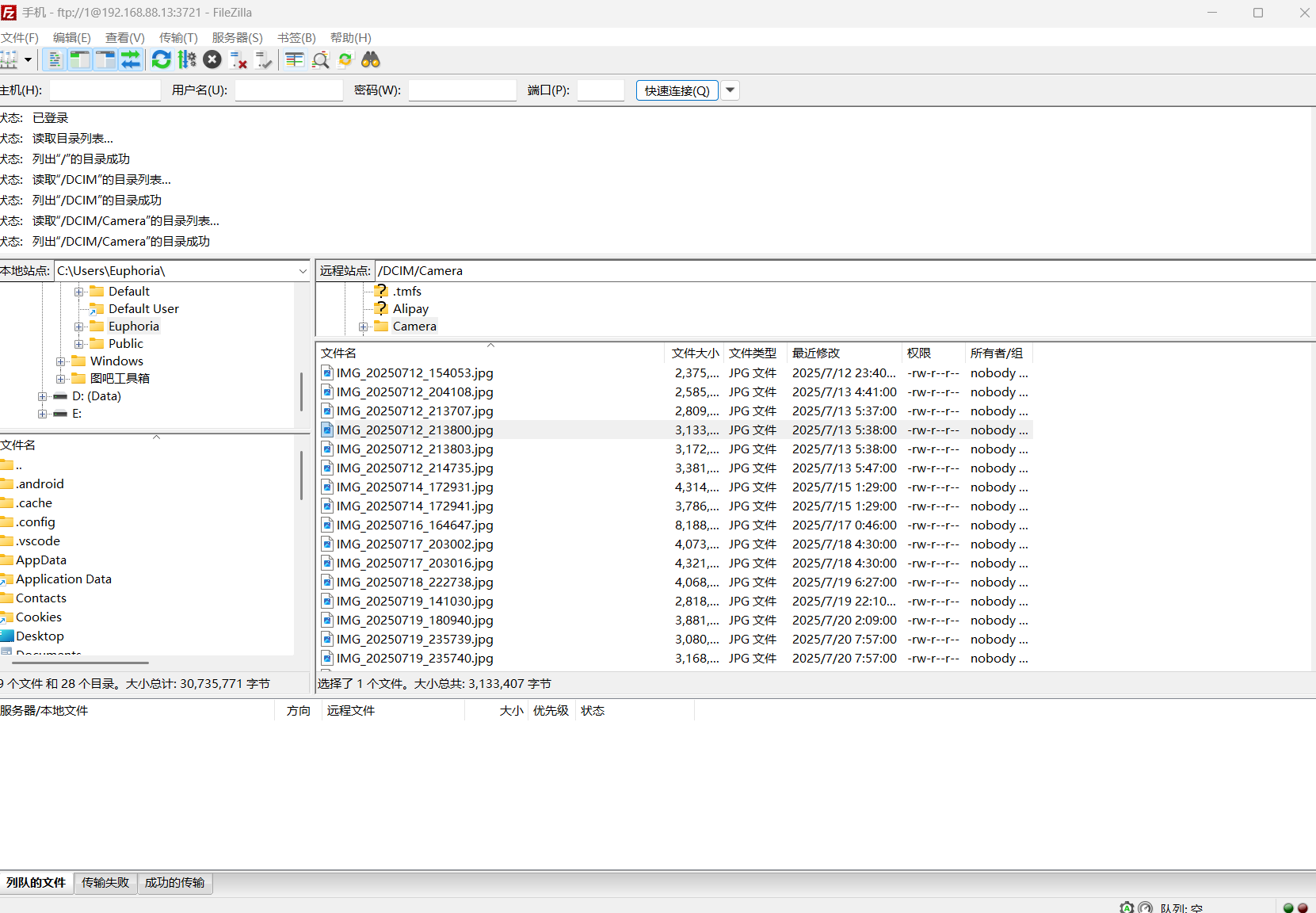Open Quickconnect history dropdown arrow

tap(730, 90)
